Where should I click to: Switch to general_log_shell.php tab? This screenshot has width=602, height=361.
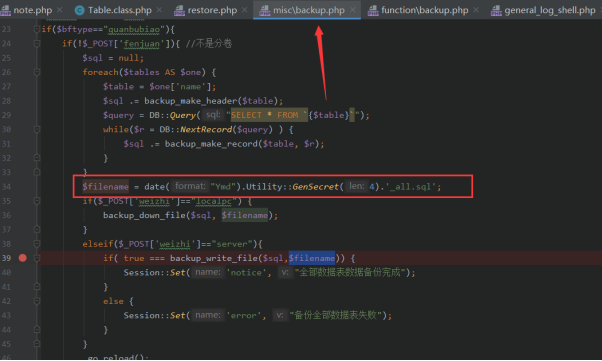[549, 10]
